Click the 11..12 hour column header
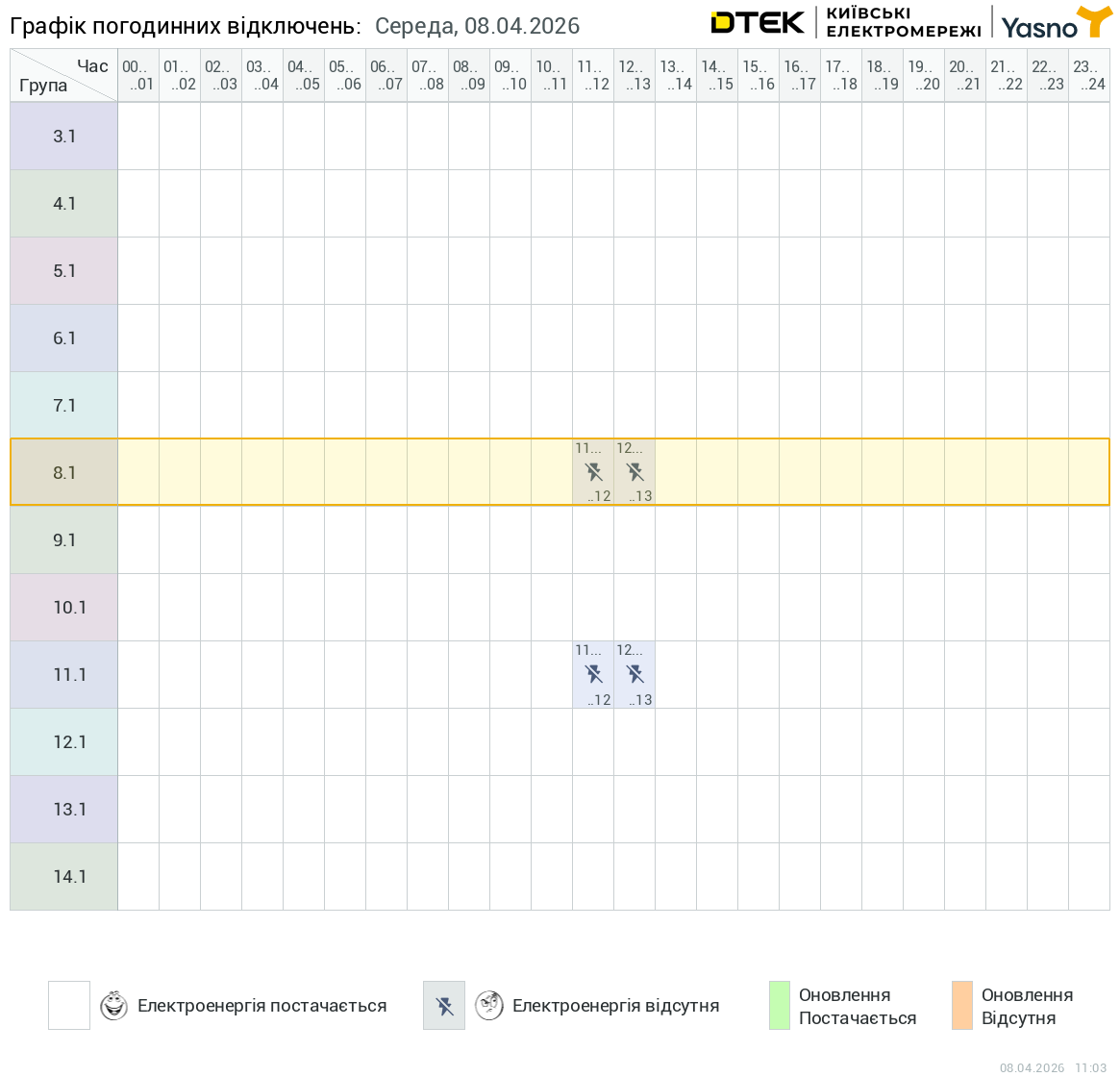Viewport: 1120px width, 1077px height. (x=593, y=75)
